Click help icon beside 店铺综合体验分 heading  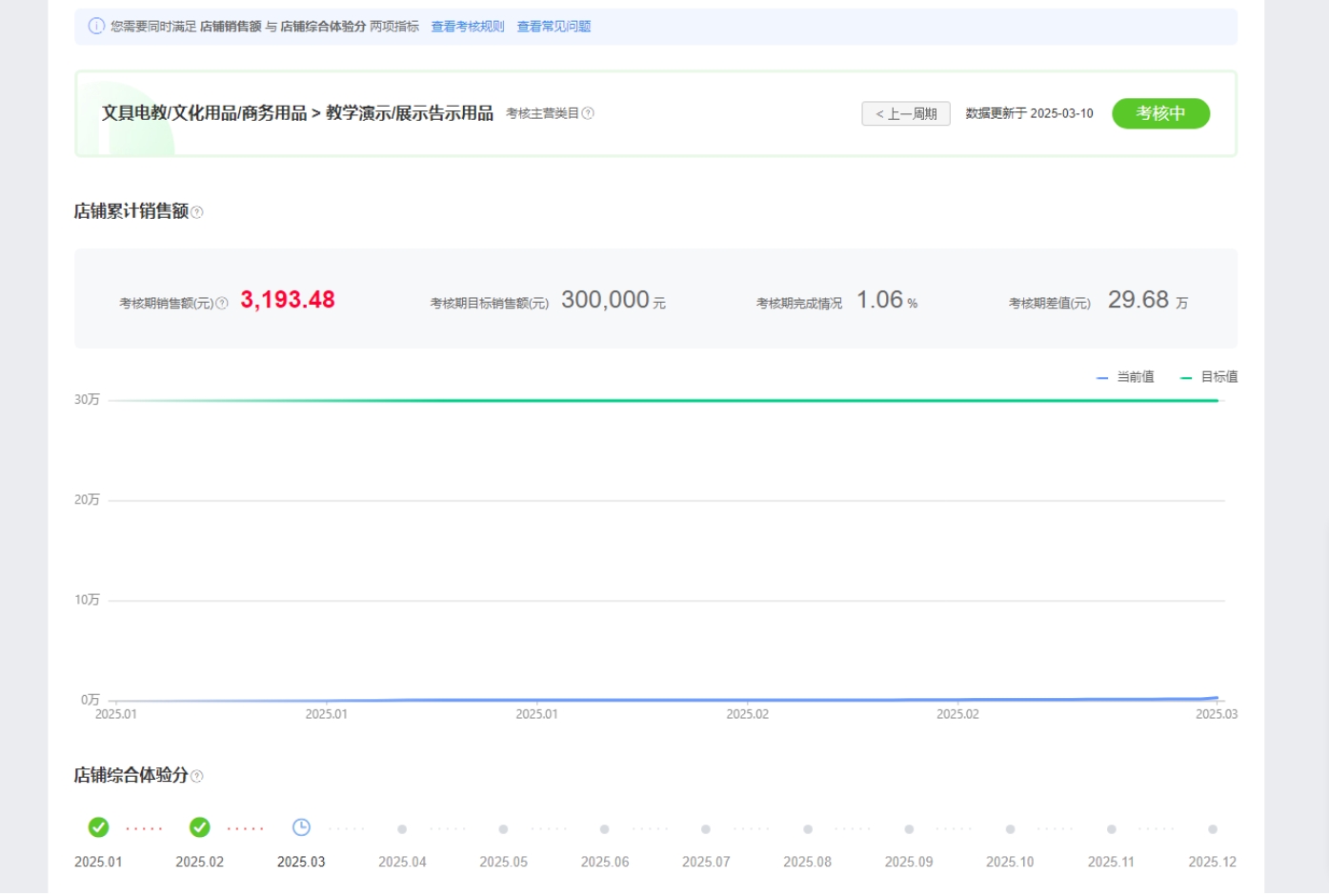(x=197, y=777)
